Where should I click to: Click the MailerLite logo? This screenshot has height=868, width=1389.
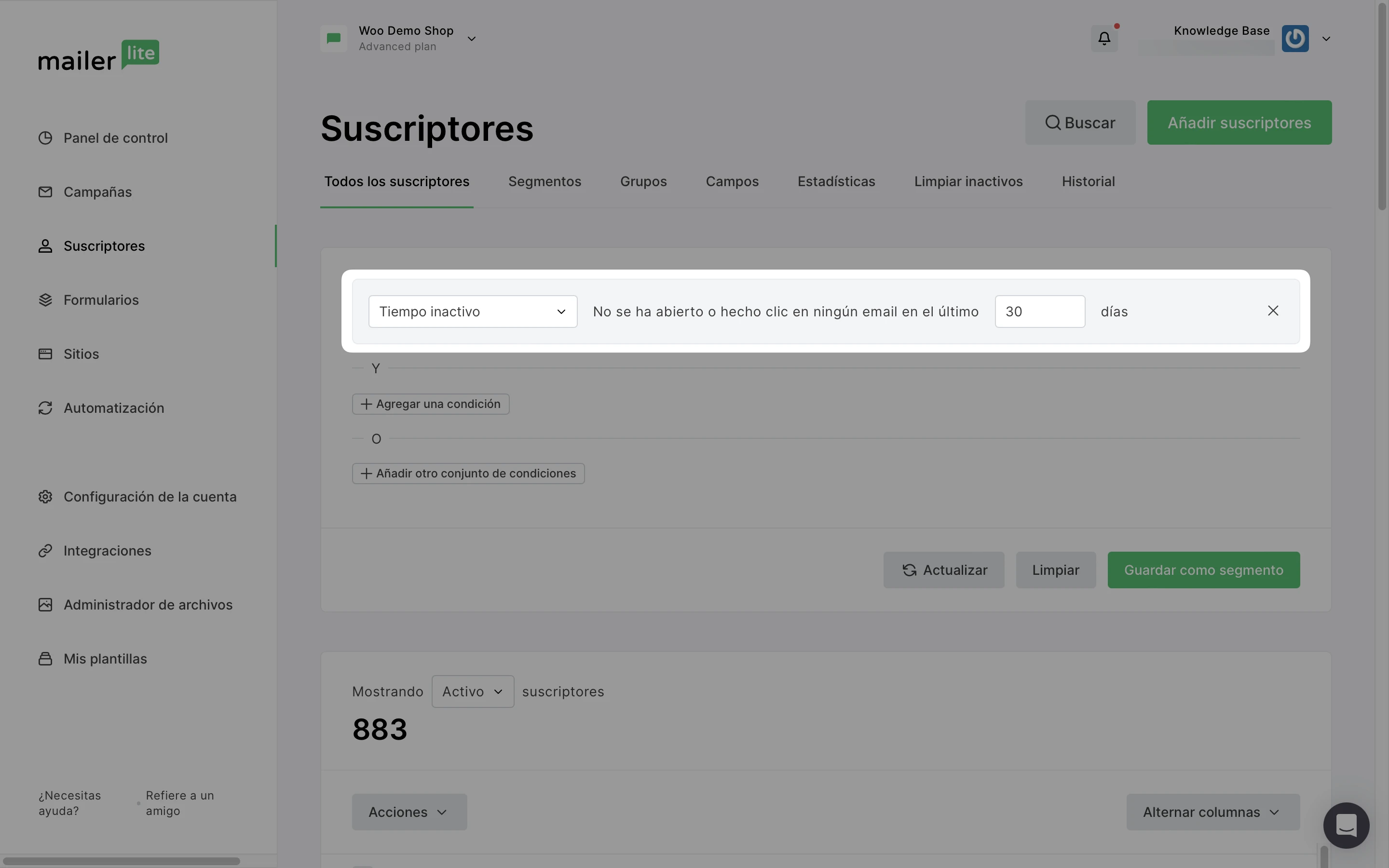pyautogui.click(x=98, y=55)
